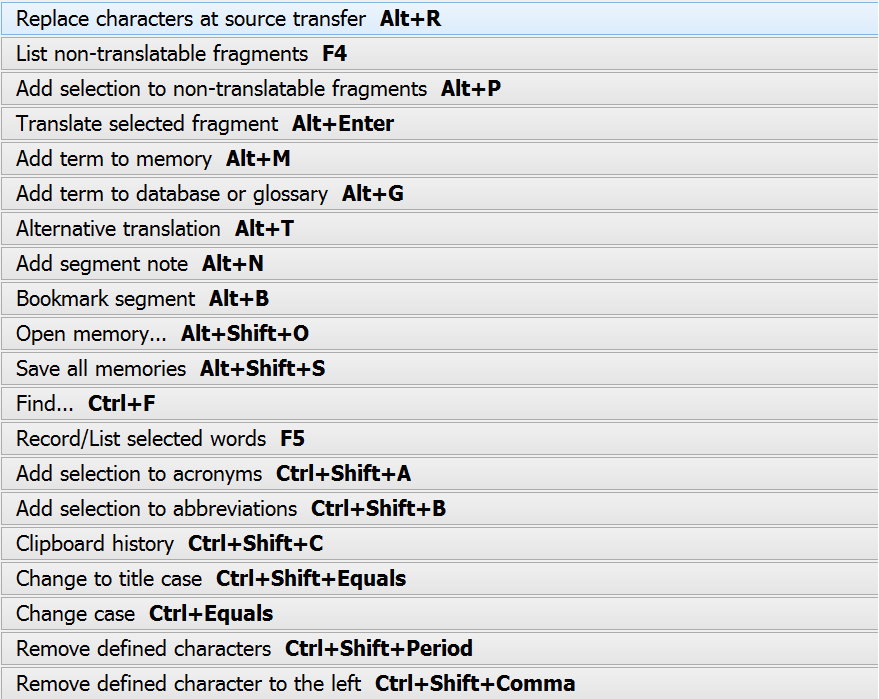Click Add term to database or glossary

tap(210, 194)
